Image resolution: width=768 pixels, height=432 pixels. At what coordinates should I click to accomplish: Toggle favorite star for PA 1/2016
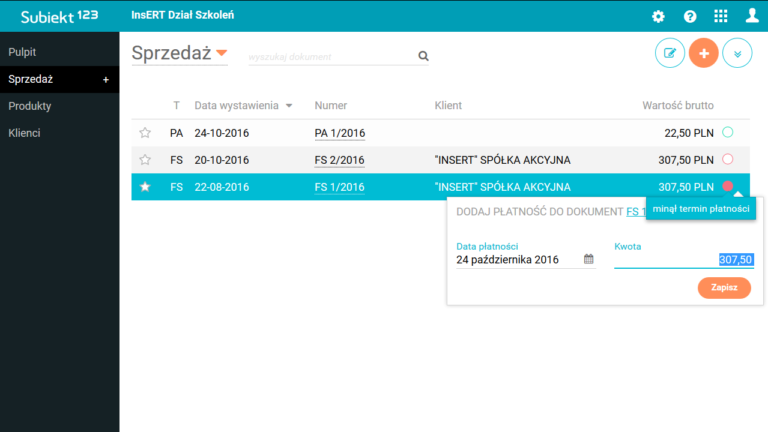click(x=145, y=133)
